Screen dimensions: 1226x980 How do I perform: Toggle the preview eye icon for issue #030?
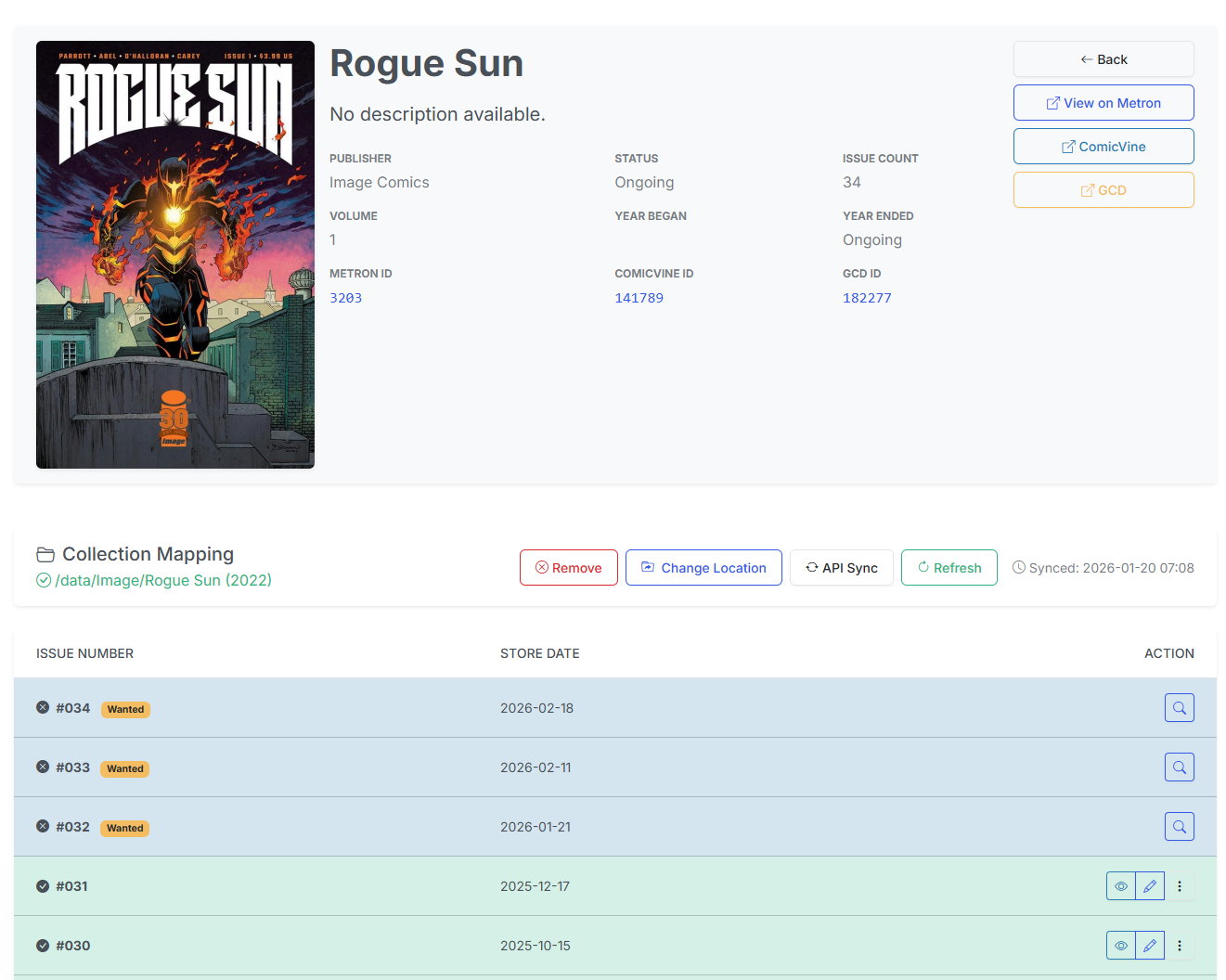point(1120,945)
